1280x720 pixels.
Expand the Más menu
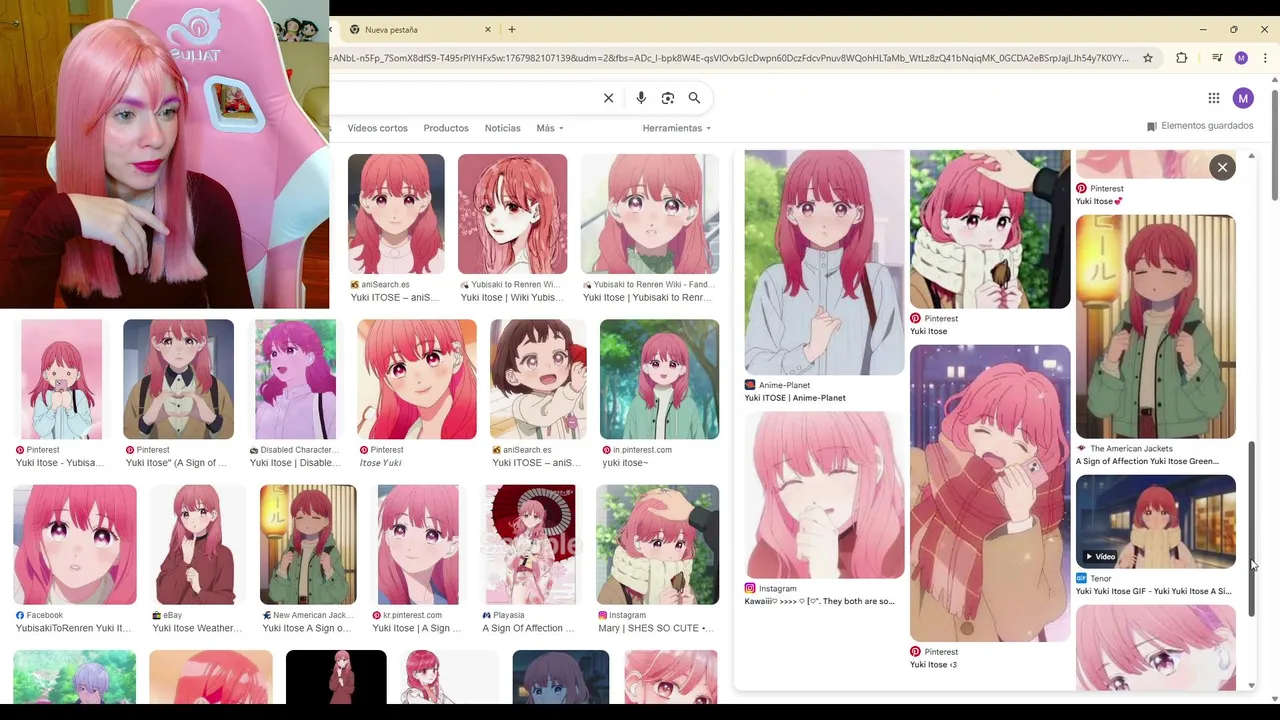(550, 128)
